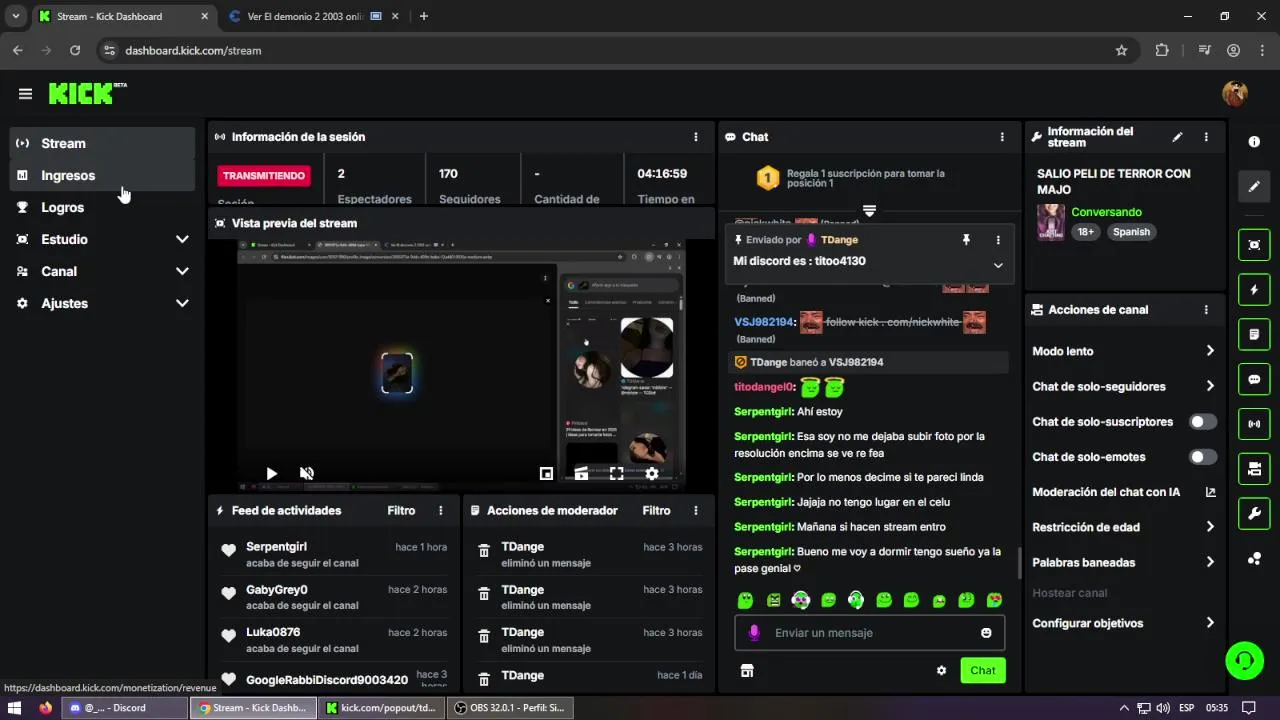The height and width of the screenshot is (720, 1280).
Task: Toggle stream info wrench widget in sidebar
Action: tap(1254, 513)
